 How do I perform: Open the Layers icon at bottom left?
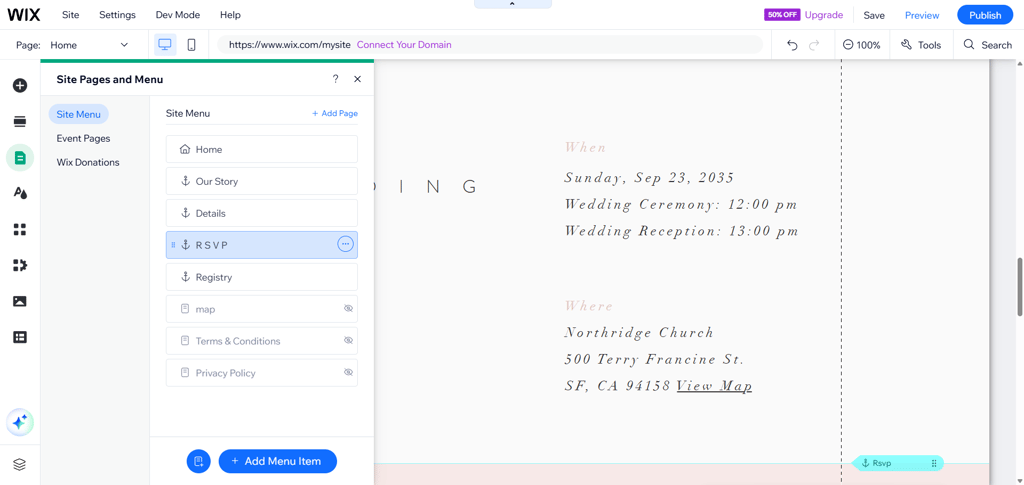(20, 464)
